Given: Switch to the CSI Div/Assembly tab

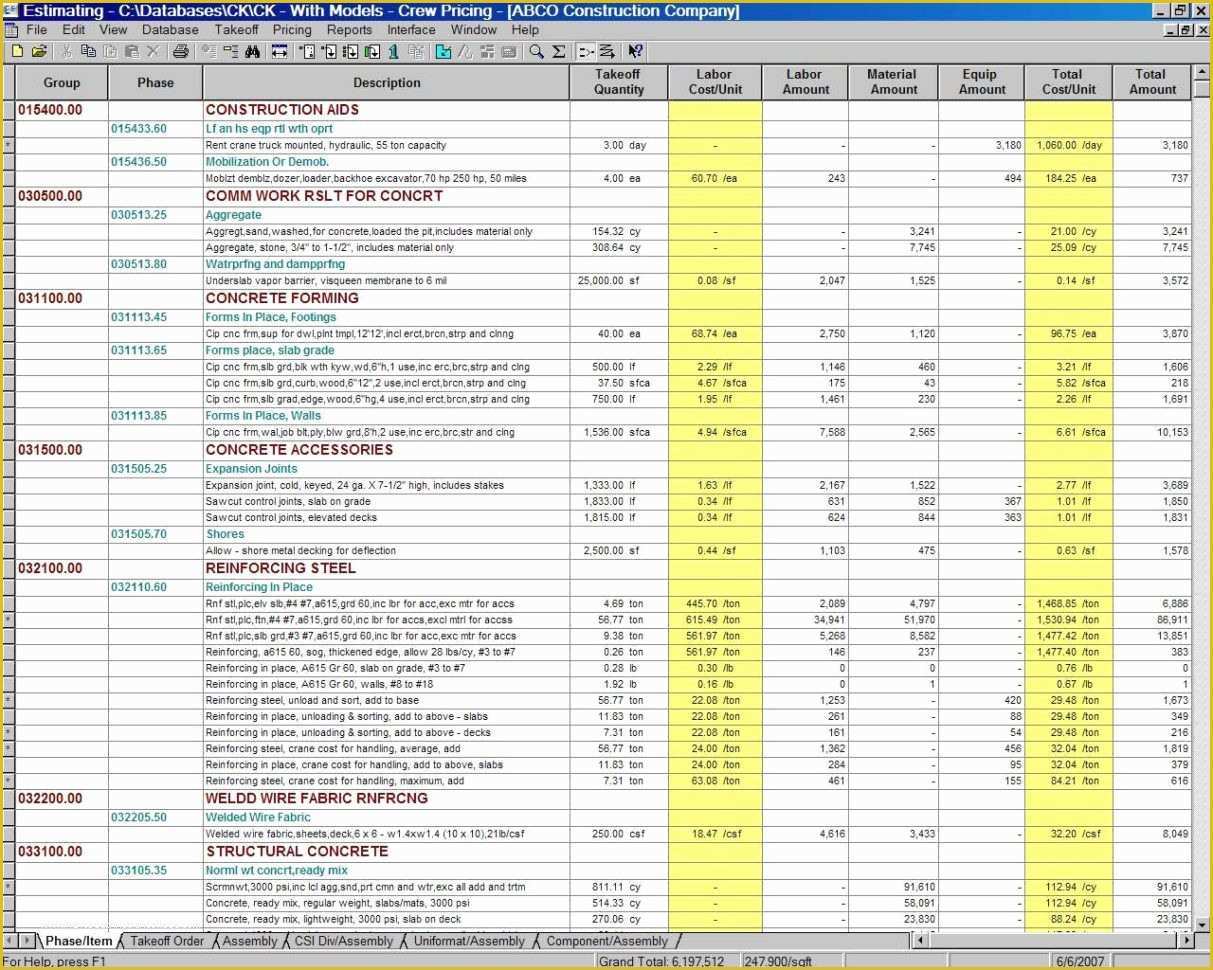Looking at the screenshot, I should click(344, 941).
